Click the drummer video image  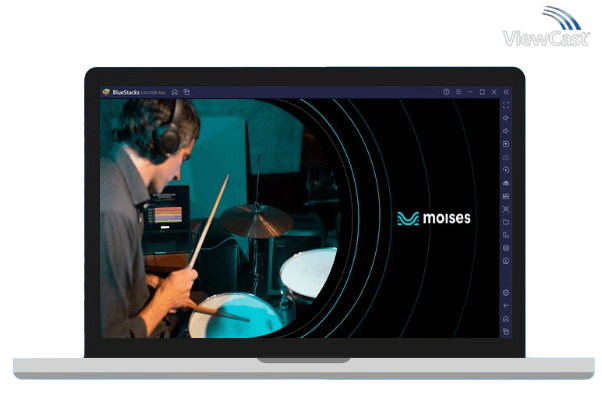(x=219, y=219)
